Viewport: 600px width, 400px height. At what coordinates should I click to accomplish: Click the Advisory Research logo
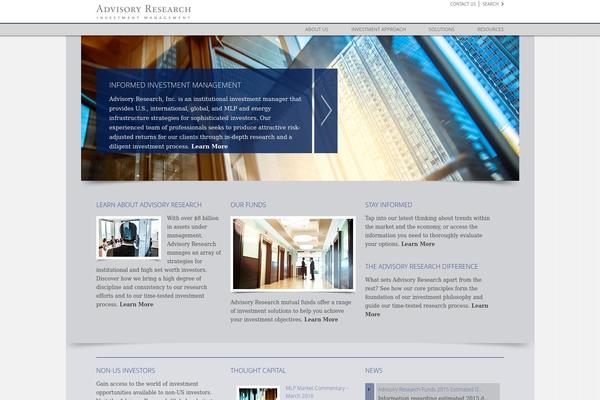coord(143,11)
